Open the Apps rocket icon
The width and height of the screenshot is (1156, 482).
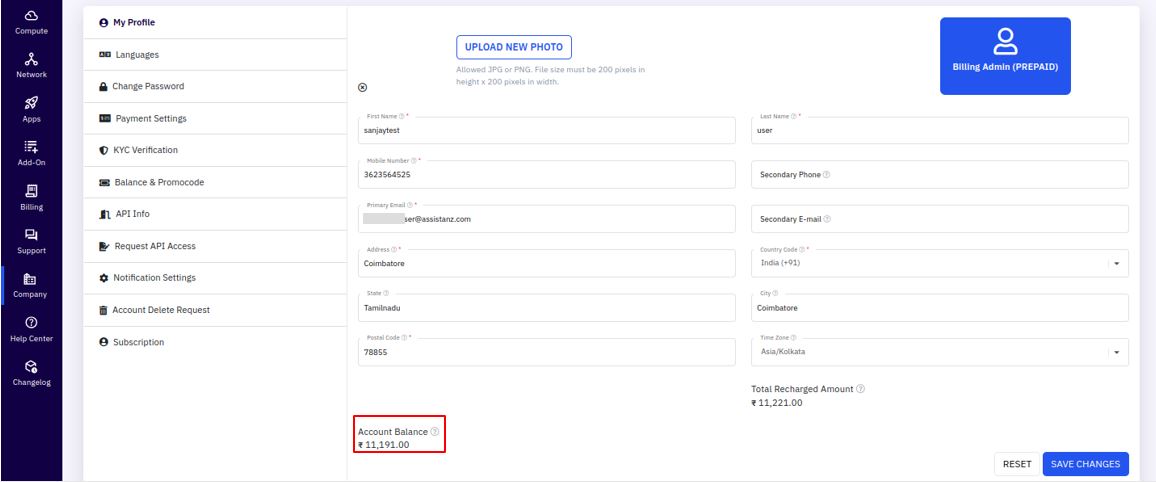coord(32,103)
